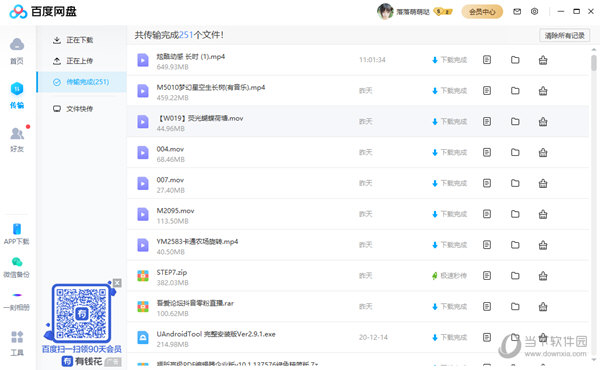
Task: Open containing folder for M2095.mov
Action: coord(515,214)
